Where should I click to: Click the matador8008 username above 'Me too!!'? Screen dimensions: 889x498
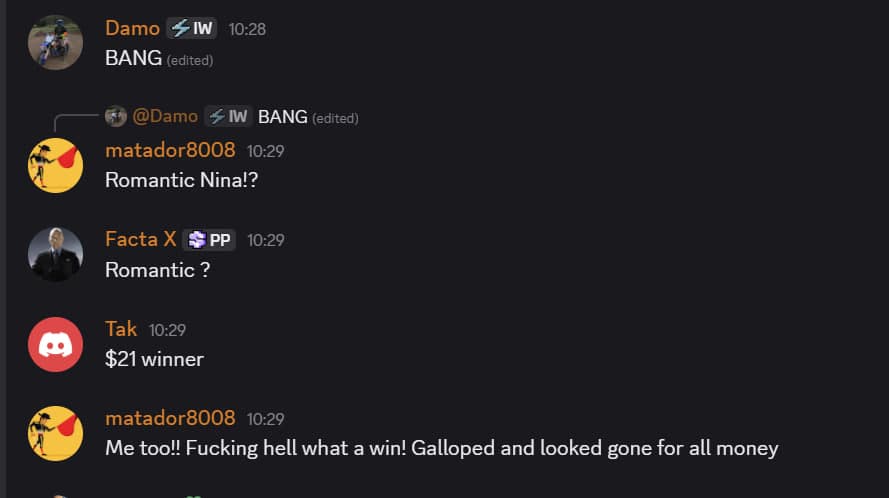pyautogui.click(x=170, y=418)
